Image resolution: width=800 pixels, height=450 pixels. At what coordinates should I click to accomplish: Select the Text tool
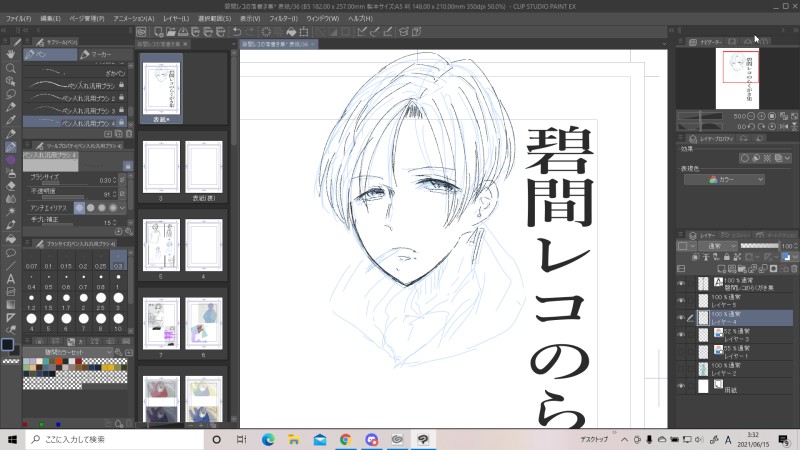click(x=10, y=279)
